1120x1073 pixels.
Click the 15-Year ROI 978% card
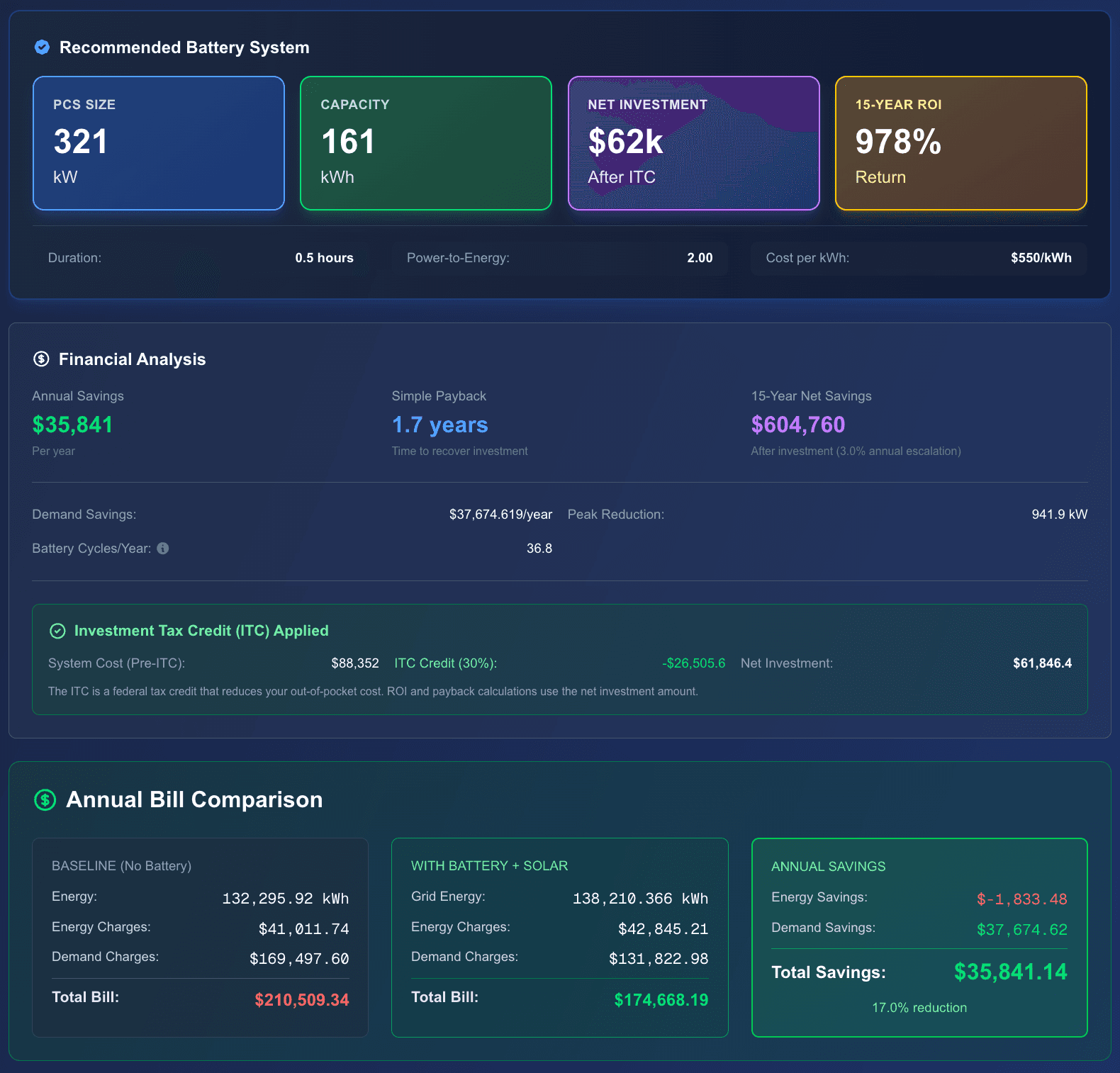(x=961, y=143)
